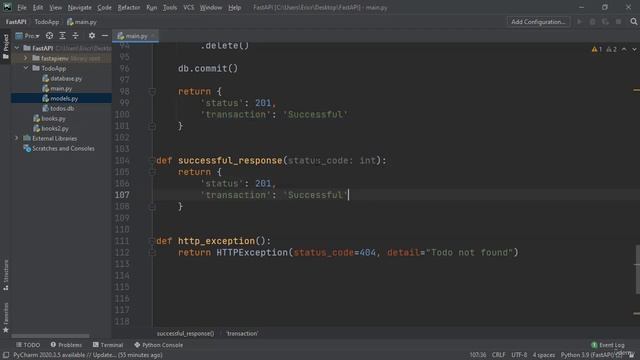Select books2.py in project tree
This screenshot has height=360, width=640.
[x=51, y=128]
